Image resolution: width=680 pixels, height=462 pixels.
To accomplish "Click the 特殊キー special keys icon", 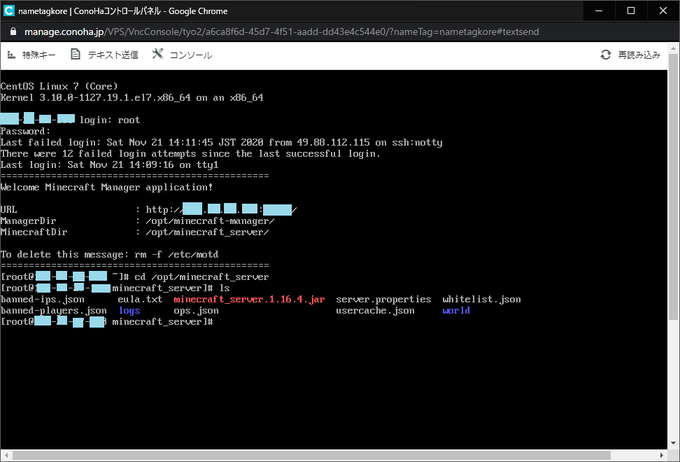I will point(11,55).
